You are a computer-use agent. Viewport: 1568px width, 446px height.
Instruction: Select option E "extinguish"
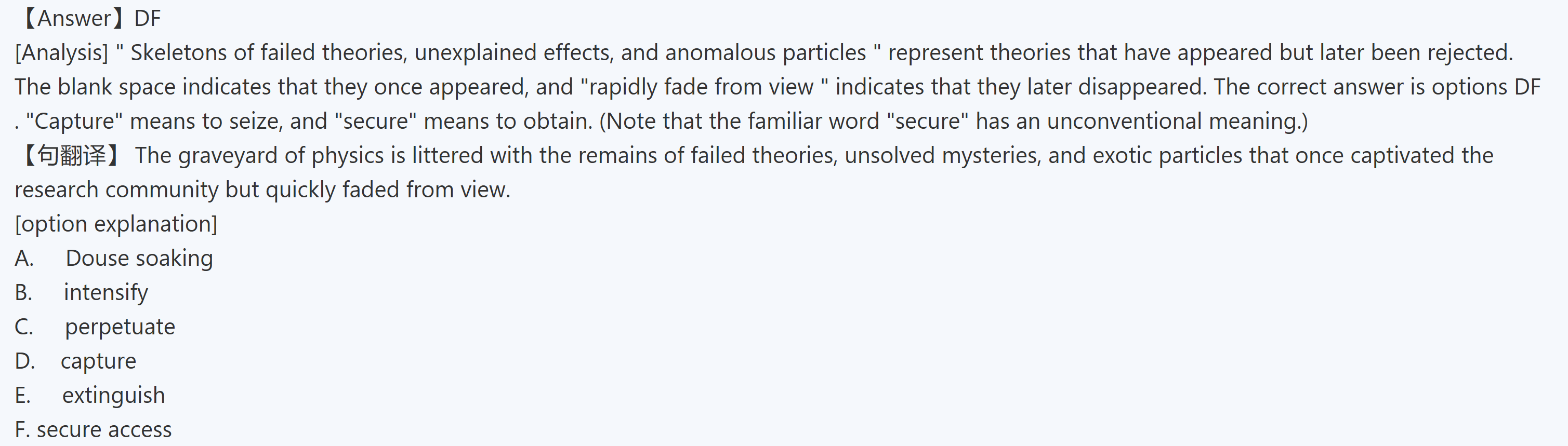113,396
